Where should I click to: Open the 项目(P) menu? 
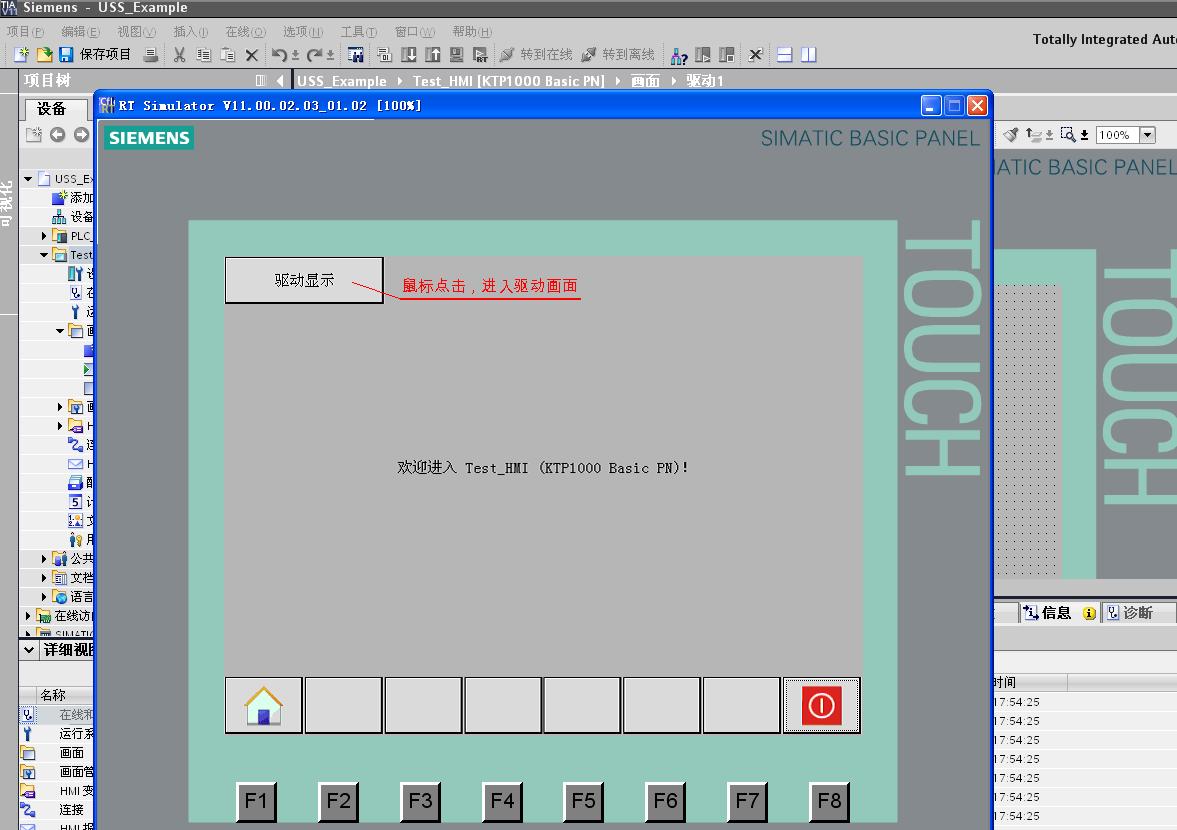coord(26,32)
